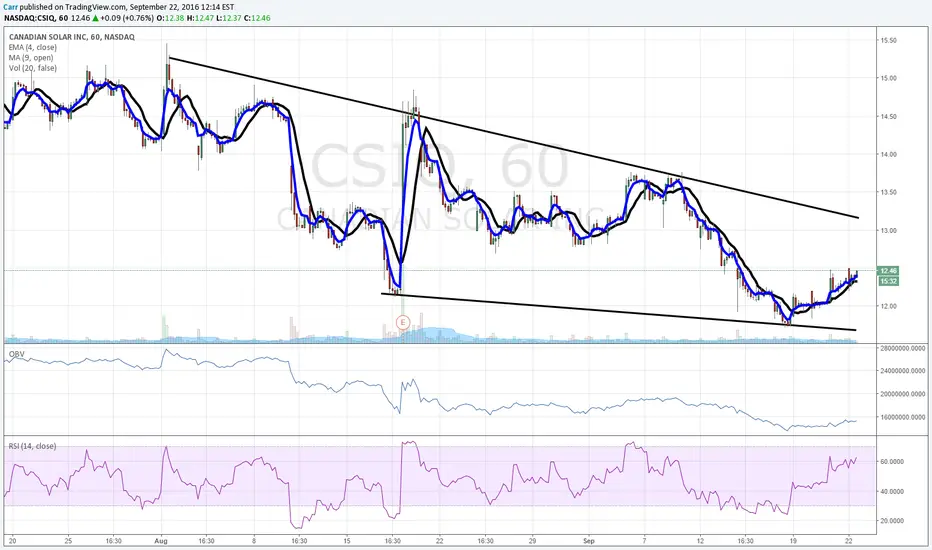Click the low value "L:12.37"
Screen dimensions: 932x550
pyautogui.click(x=228, y=18)
